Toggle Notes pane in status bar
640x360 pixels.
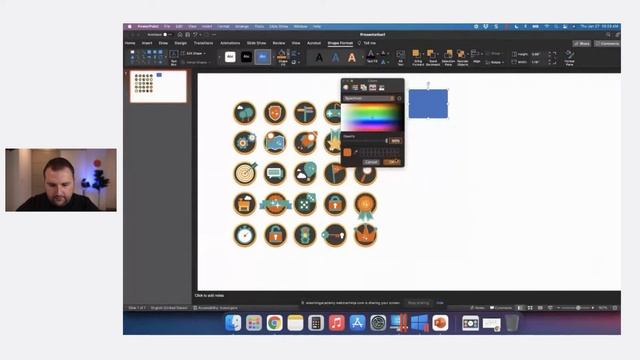(477, 308)
